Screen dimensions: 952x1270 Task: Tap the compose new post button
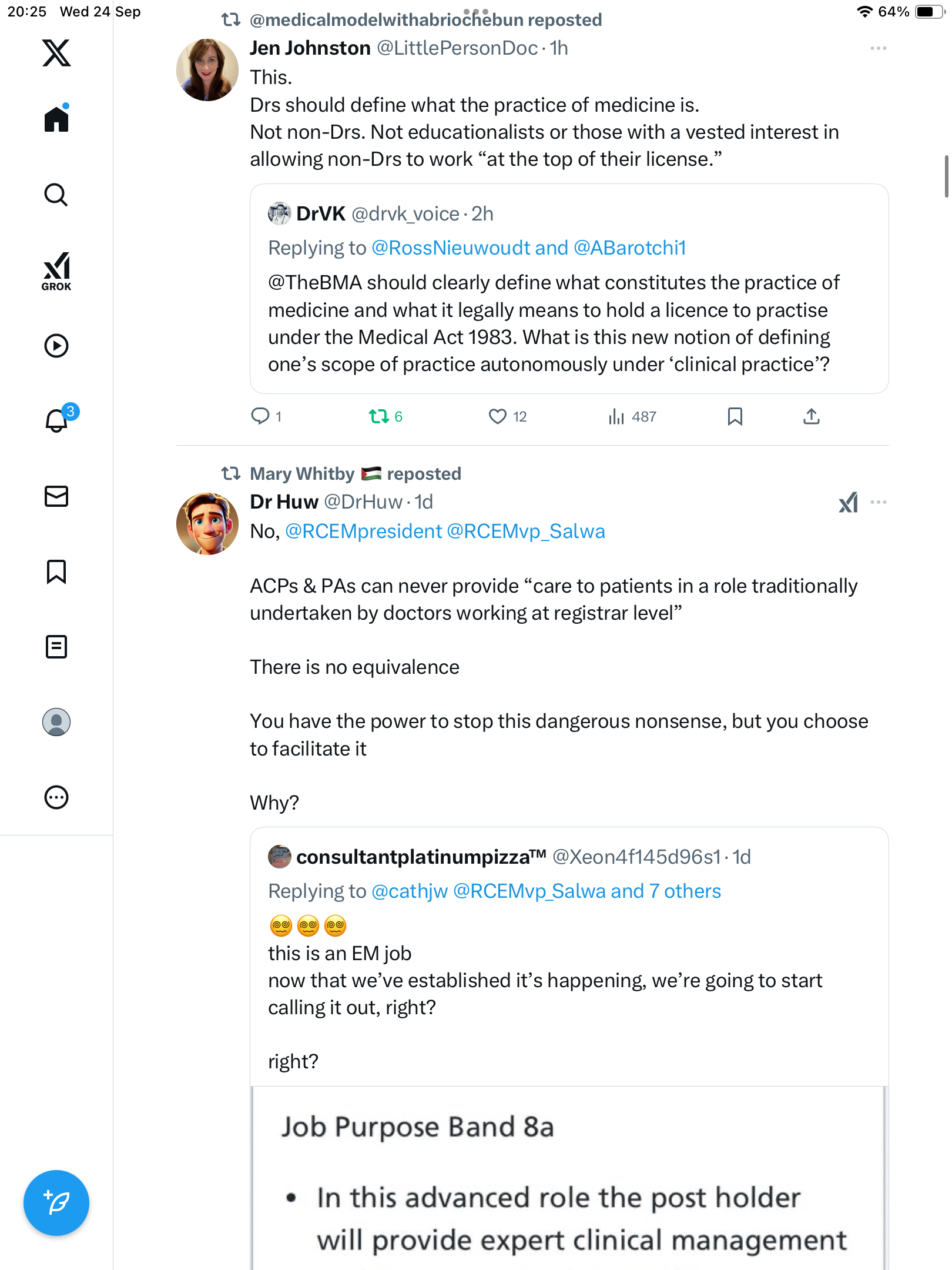[56, 1203]
